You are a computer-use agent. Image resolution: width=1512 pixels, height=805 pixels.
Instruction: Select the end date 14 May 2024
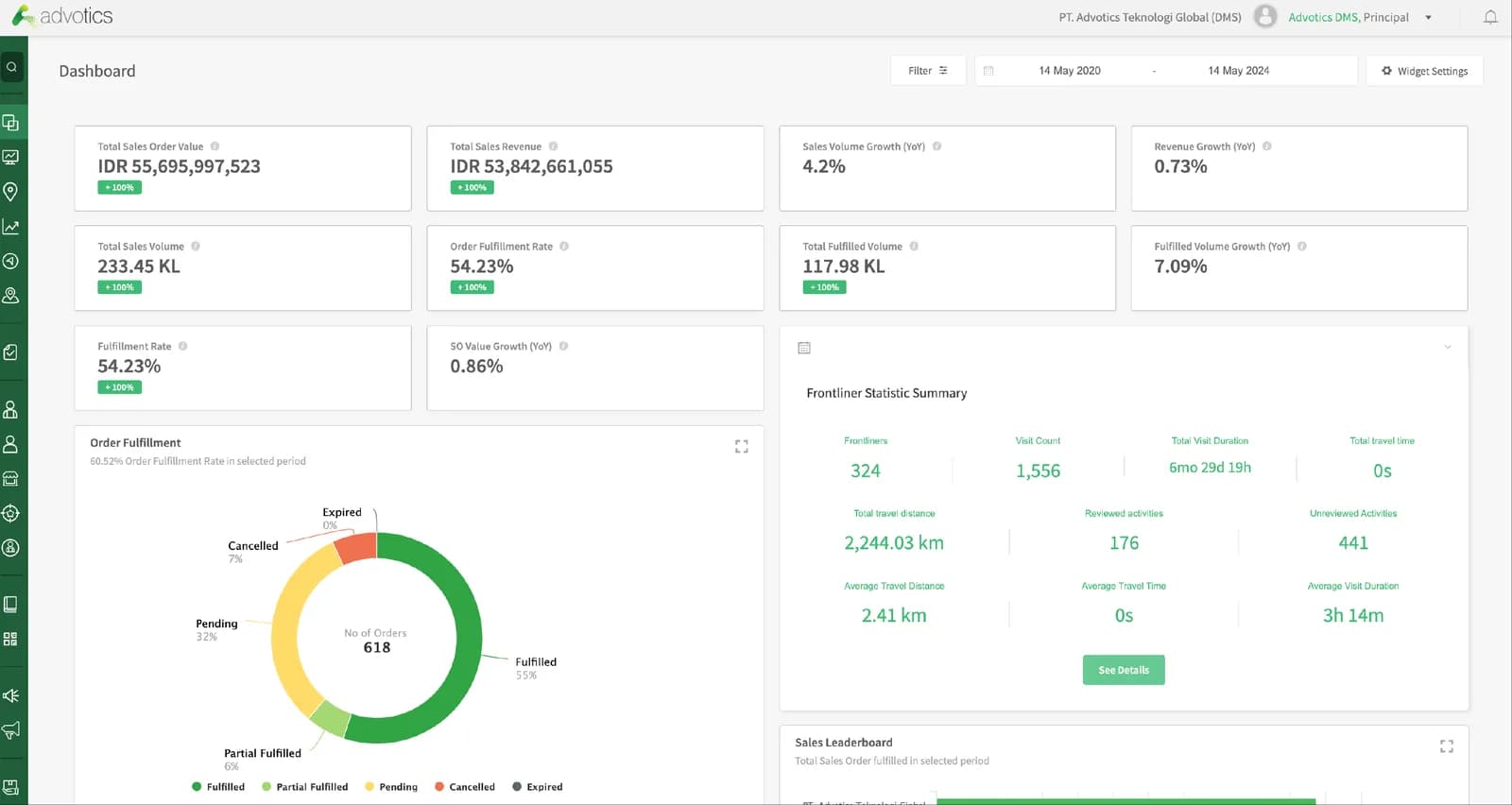pos(1239,71)
